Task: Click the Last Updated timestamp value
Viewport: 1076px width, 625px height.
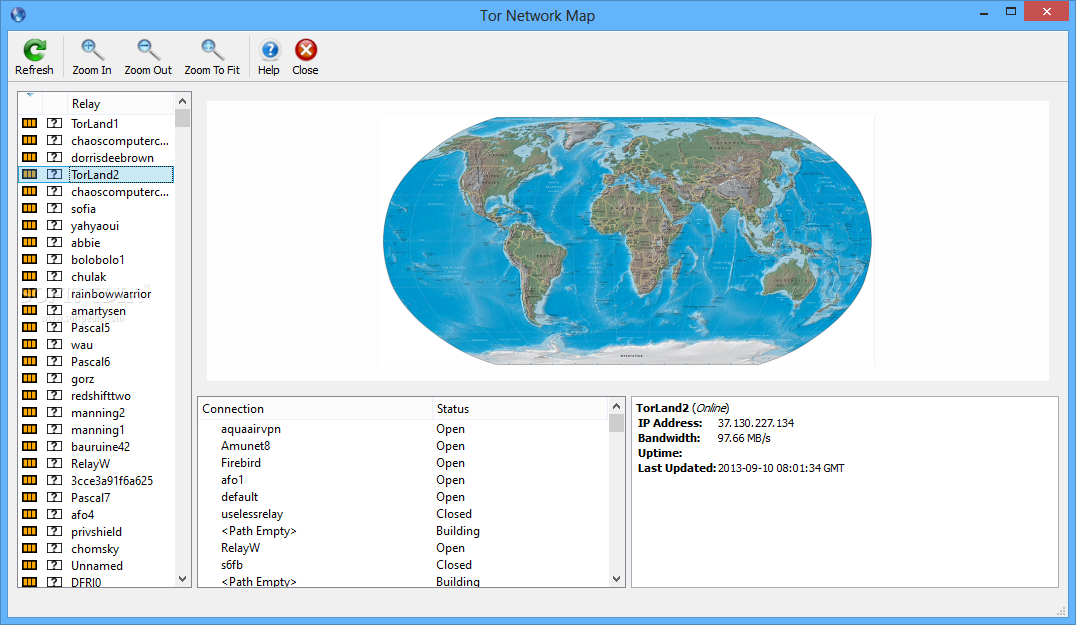Action: pyautogui.click(x=781, y=468)
